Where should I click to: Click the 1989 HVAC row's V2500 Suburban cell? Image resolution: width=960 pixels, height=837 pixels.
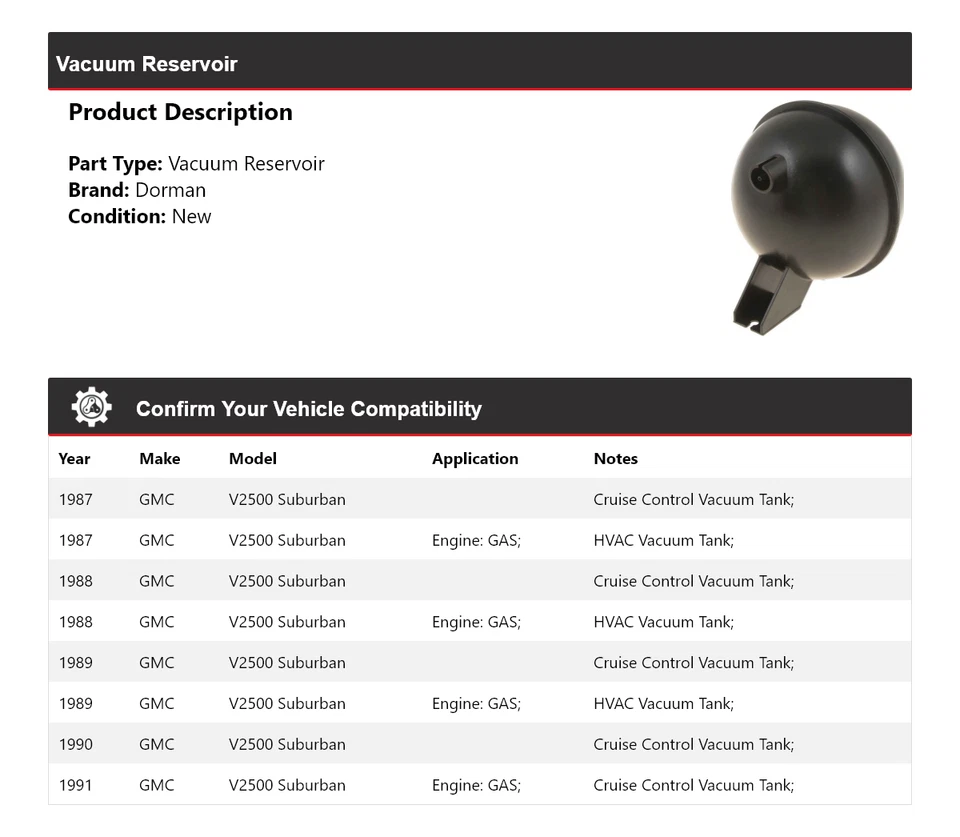(x=287, y=703)
